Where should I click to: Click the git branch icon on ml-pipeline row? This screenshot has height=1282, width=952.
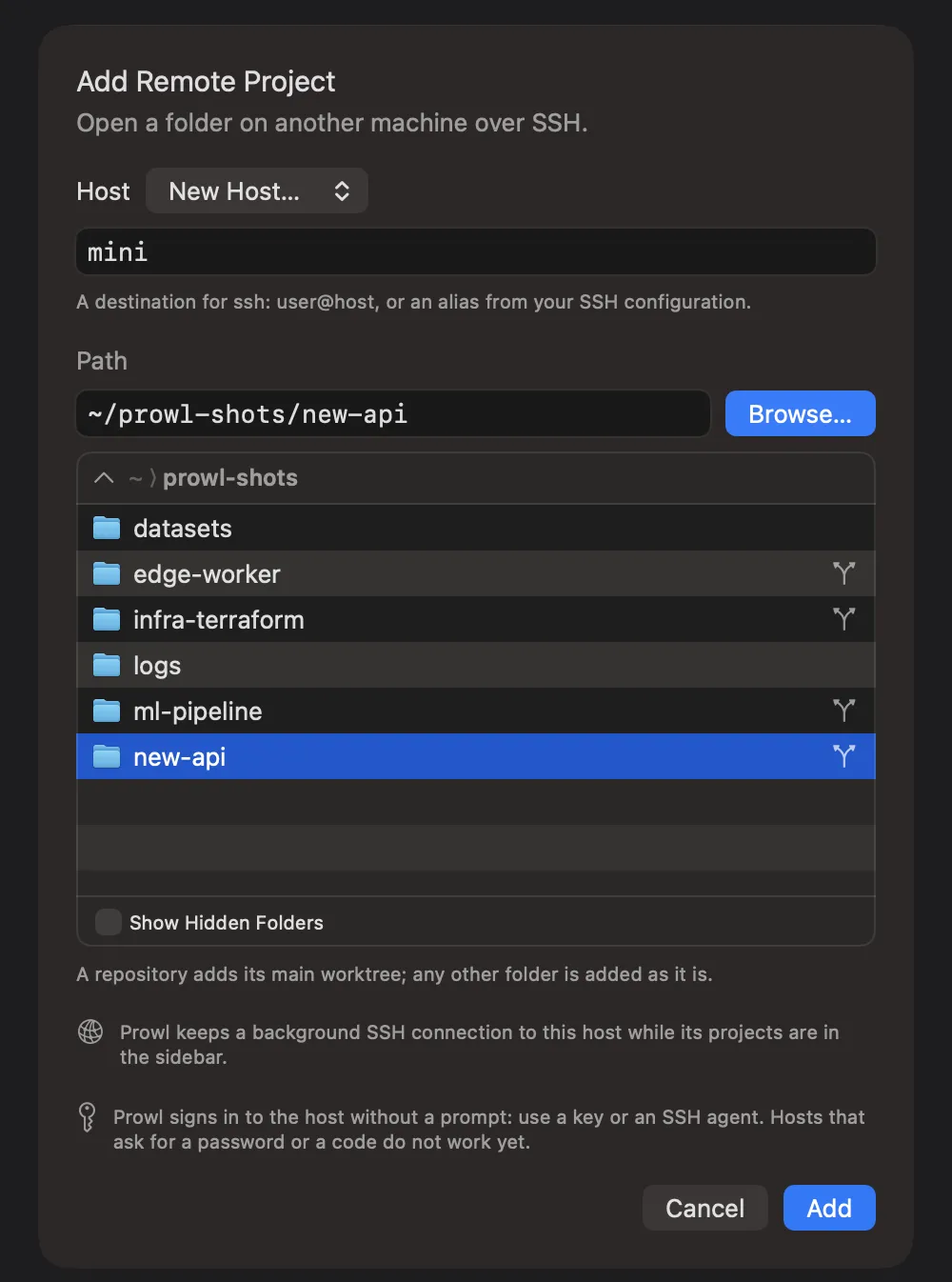(x=844, y=711)
